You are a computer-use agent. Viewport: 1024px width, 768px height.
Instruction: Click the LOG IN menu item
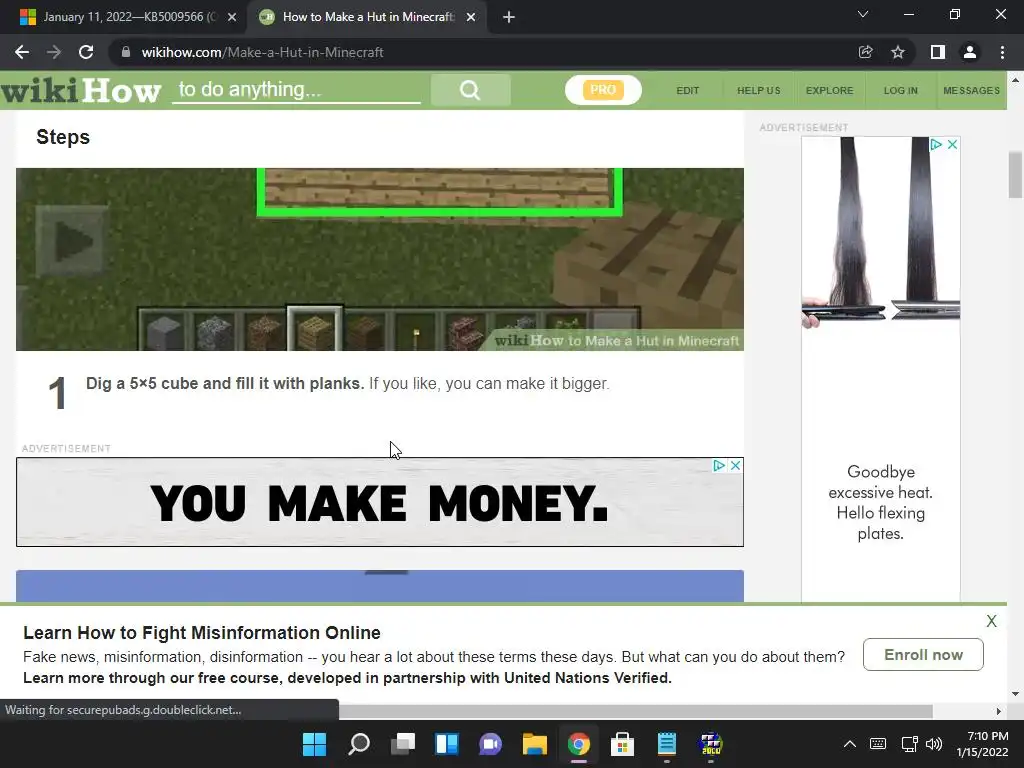pyautogui.click(x=901, y=90)
